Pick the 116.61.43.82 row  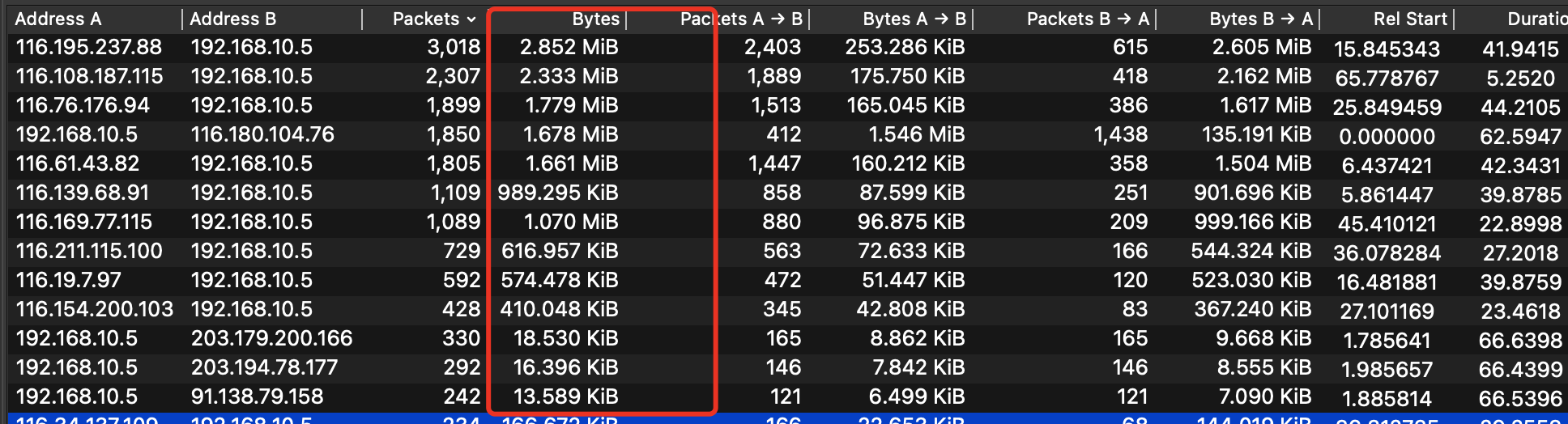tap(78, 163)
